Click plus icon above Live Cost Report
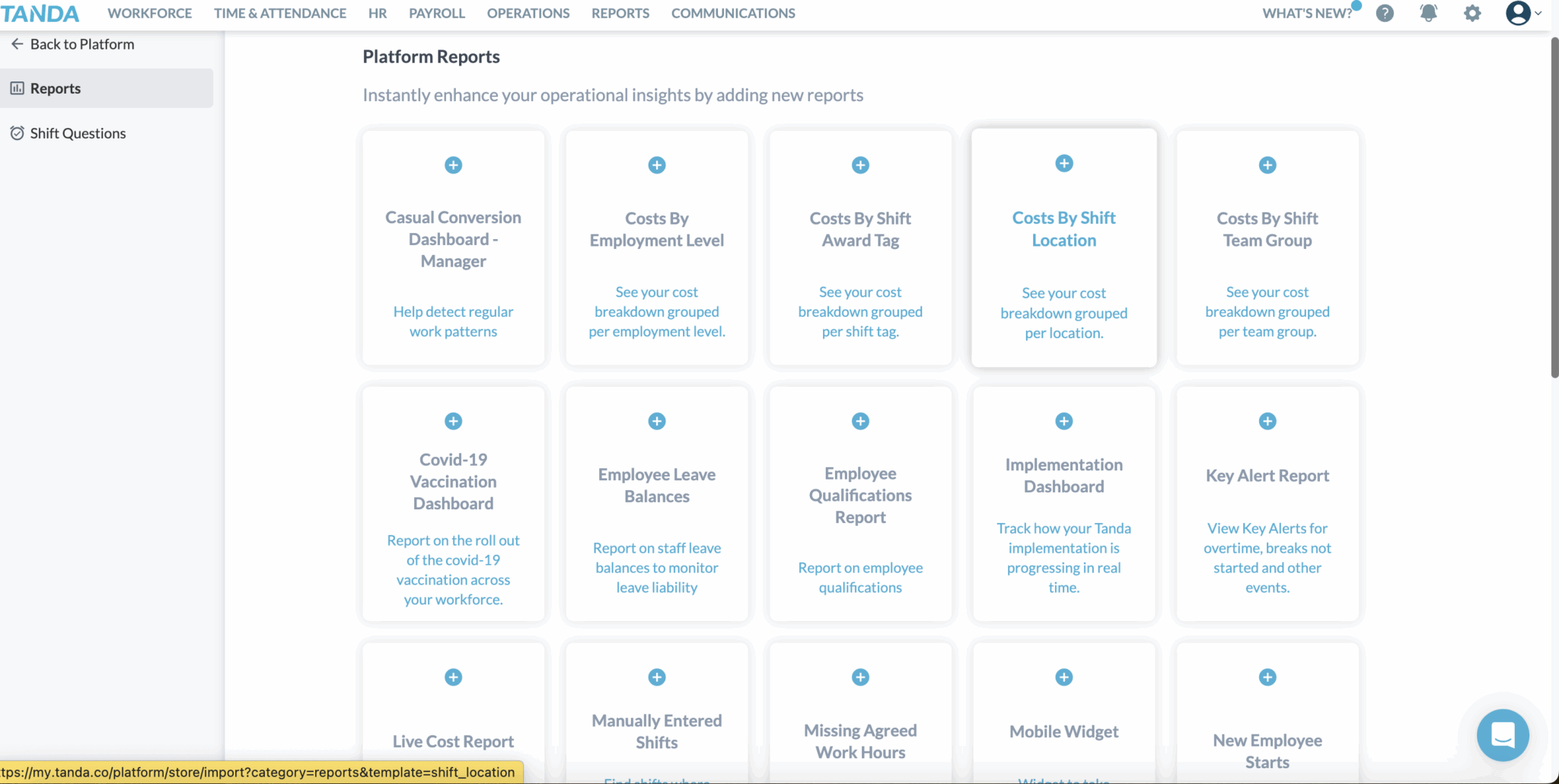The width and height of the screenshot is (1559, 784). 454,677
